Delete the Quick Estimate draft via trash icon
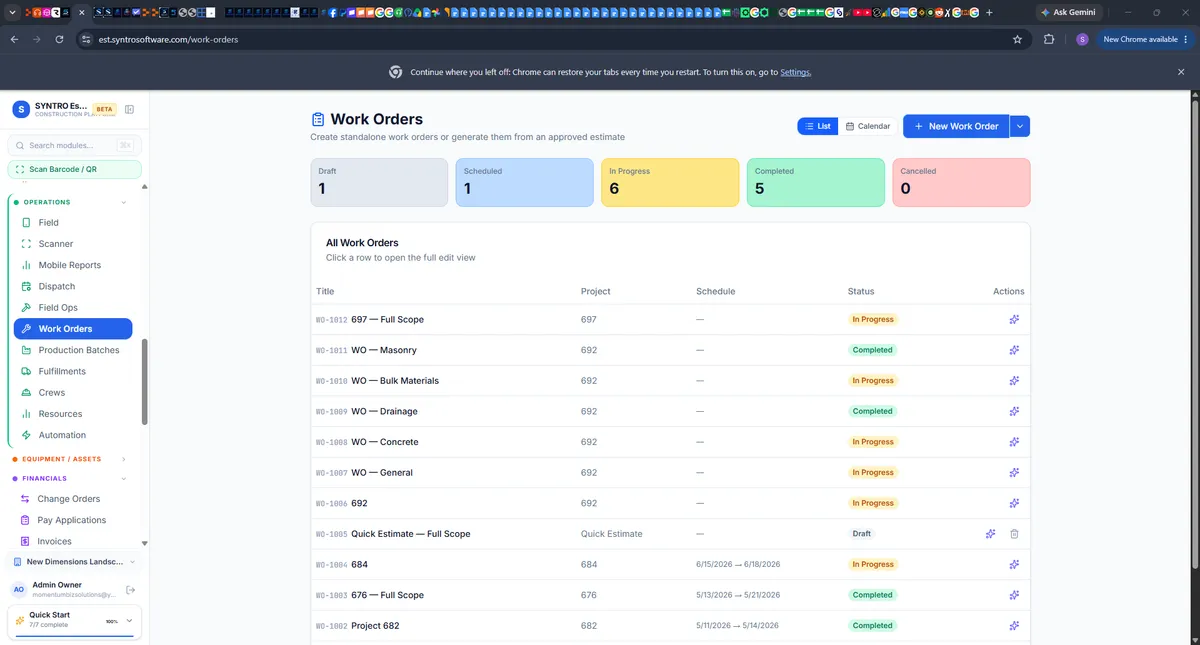Screen dimensions: 1200x645 (x=1014, y=534)
